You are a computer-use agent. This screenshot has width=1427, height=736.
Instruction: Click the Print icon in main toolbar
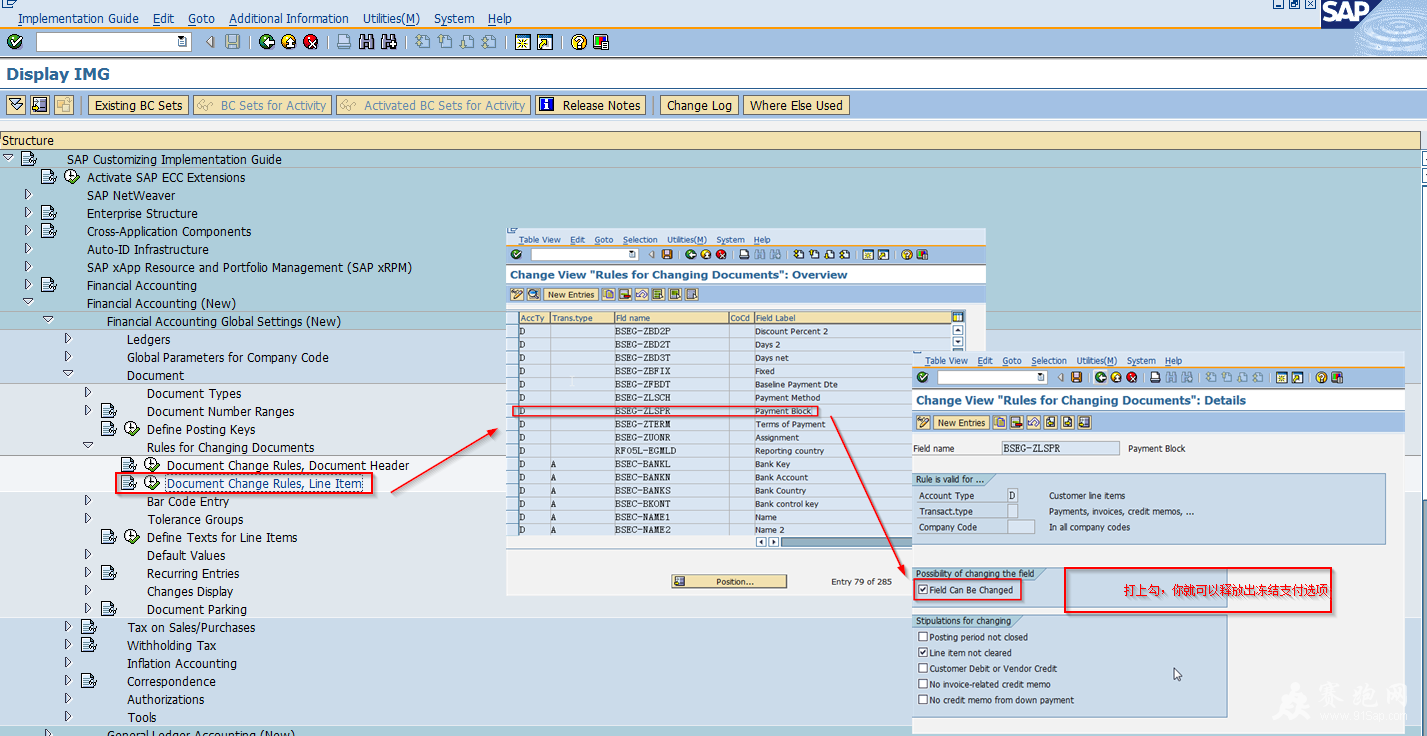tap(344, 42)
